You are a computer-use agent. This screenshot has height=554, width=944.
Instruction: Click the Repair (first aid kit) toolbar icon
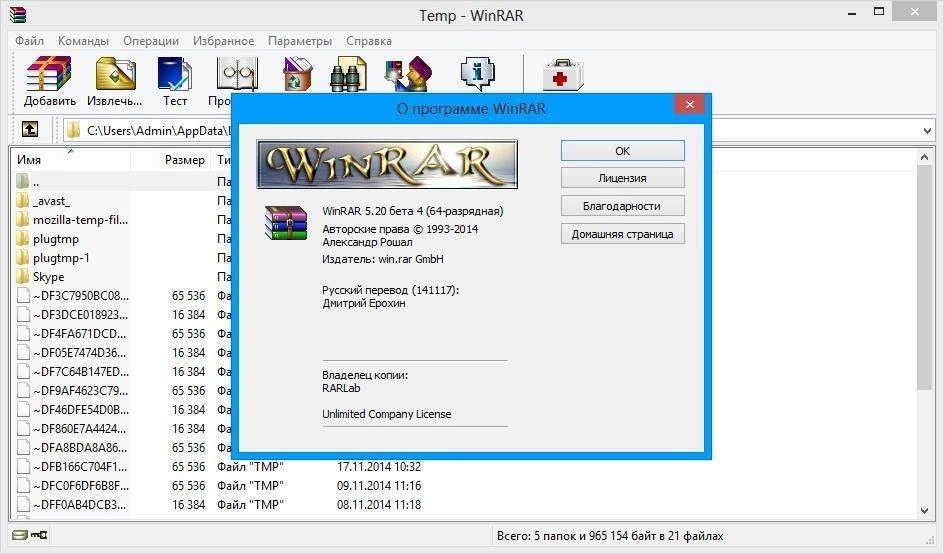563,75
